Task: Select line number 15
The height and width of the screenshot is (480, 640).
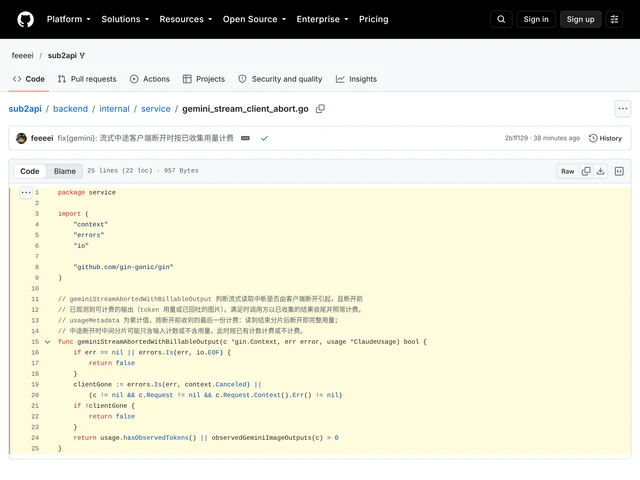Action: (35, 342)
